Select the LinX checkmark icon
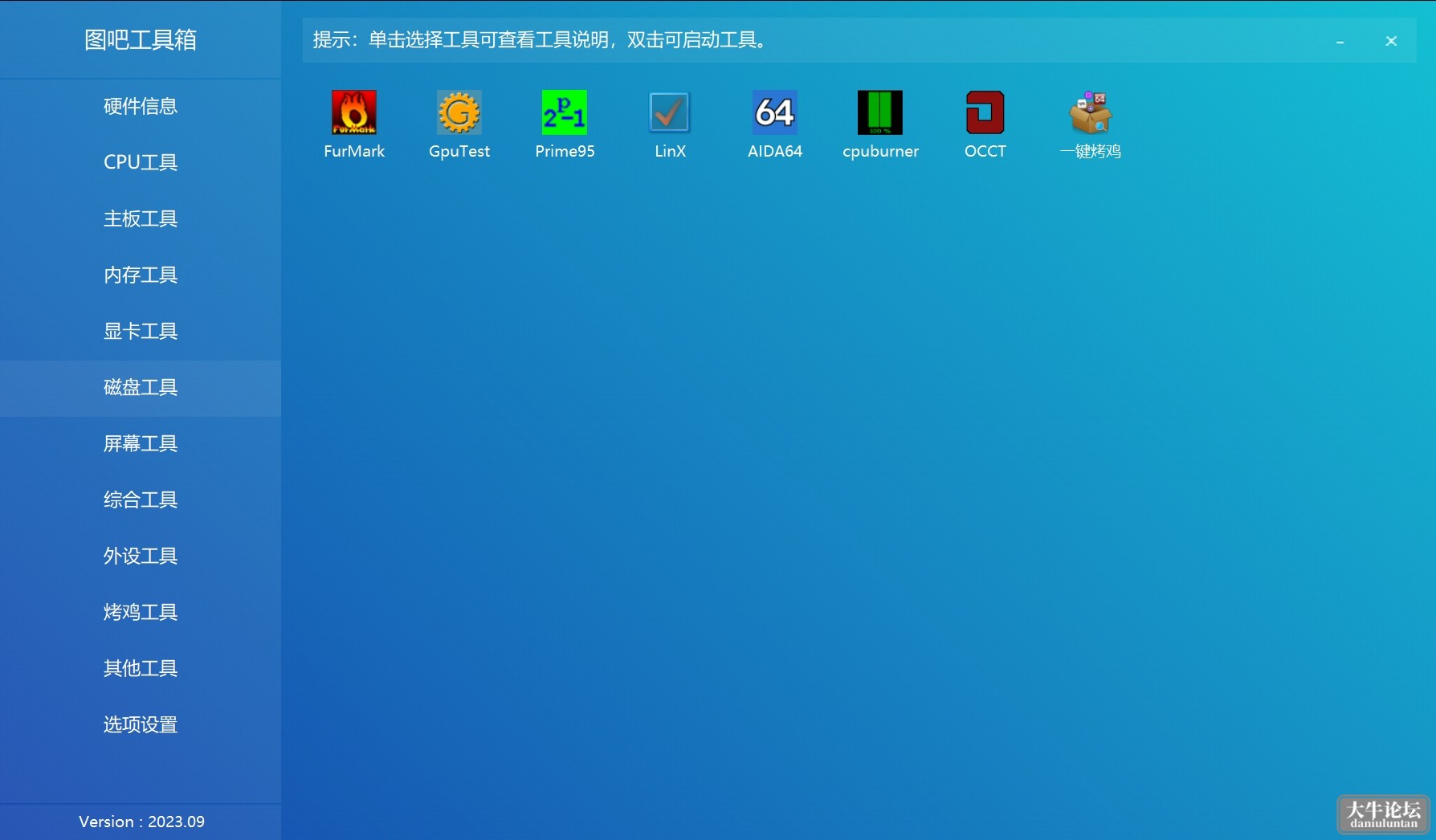 click(670, 112)
